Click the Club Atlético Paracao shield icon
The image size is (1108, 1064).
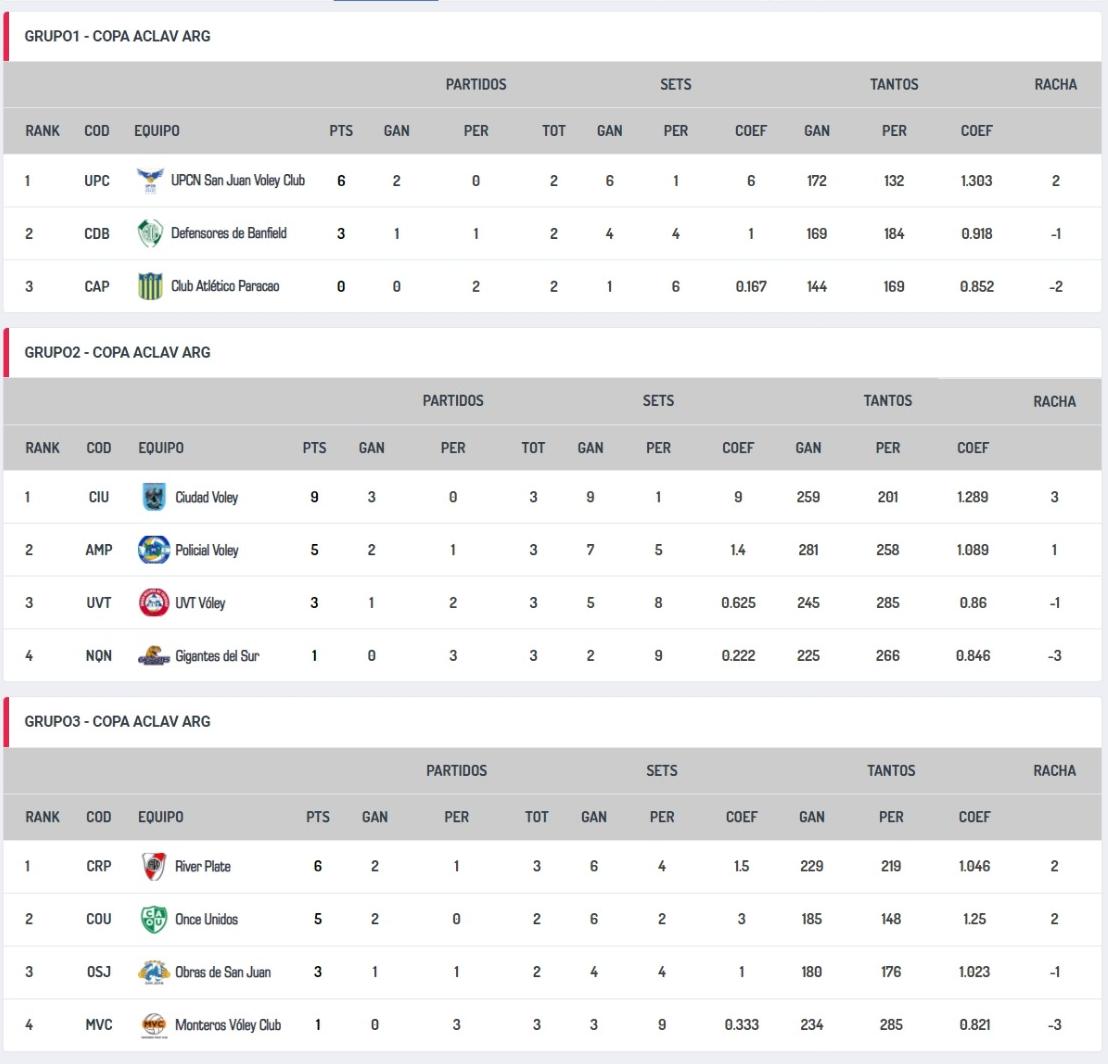tap(148, 287)
